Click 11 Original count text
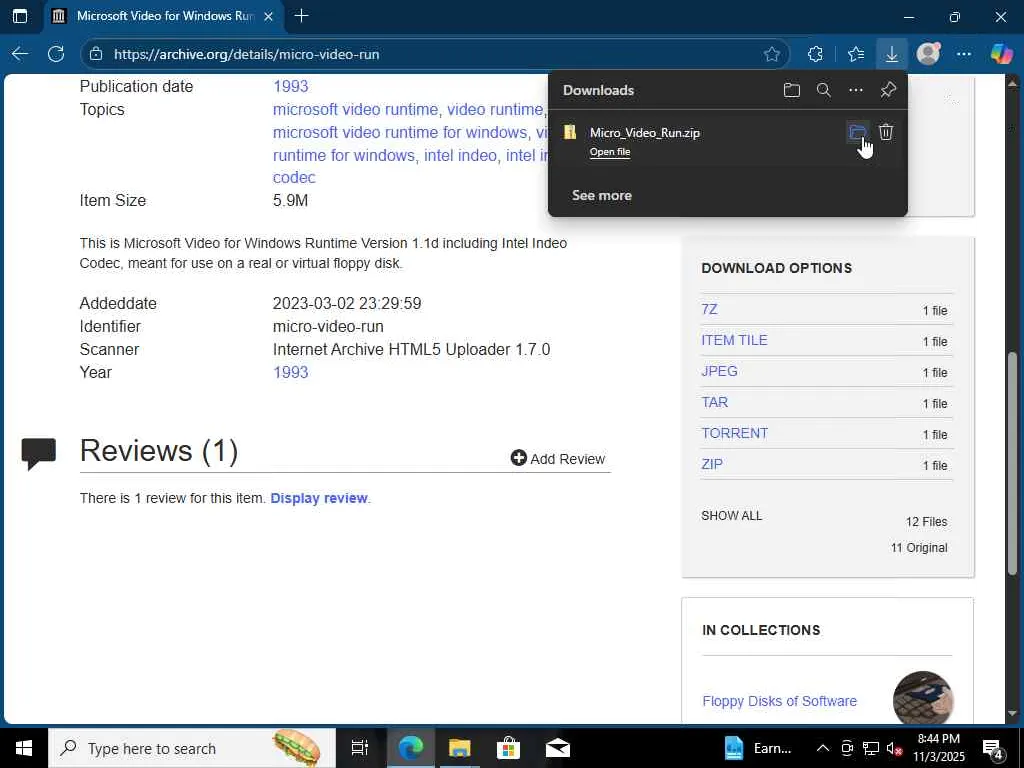The height and width of the screenshot is (768, 1024). tap(919, 548)
